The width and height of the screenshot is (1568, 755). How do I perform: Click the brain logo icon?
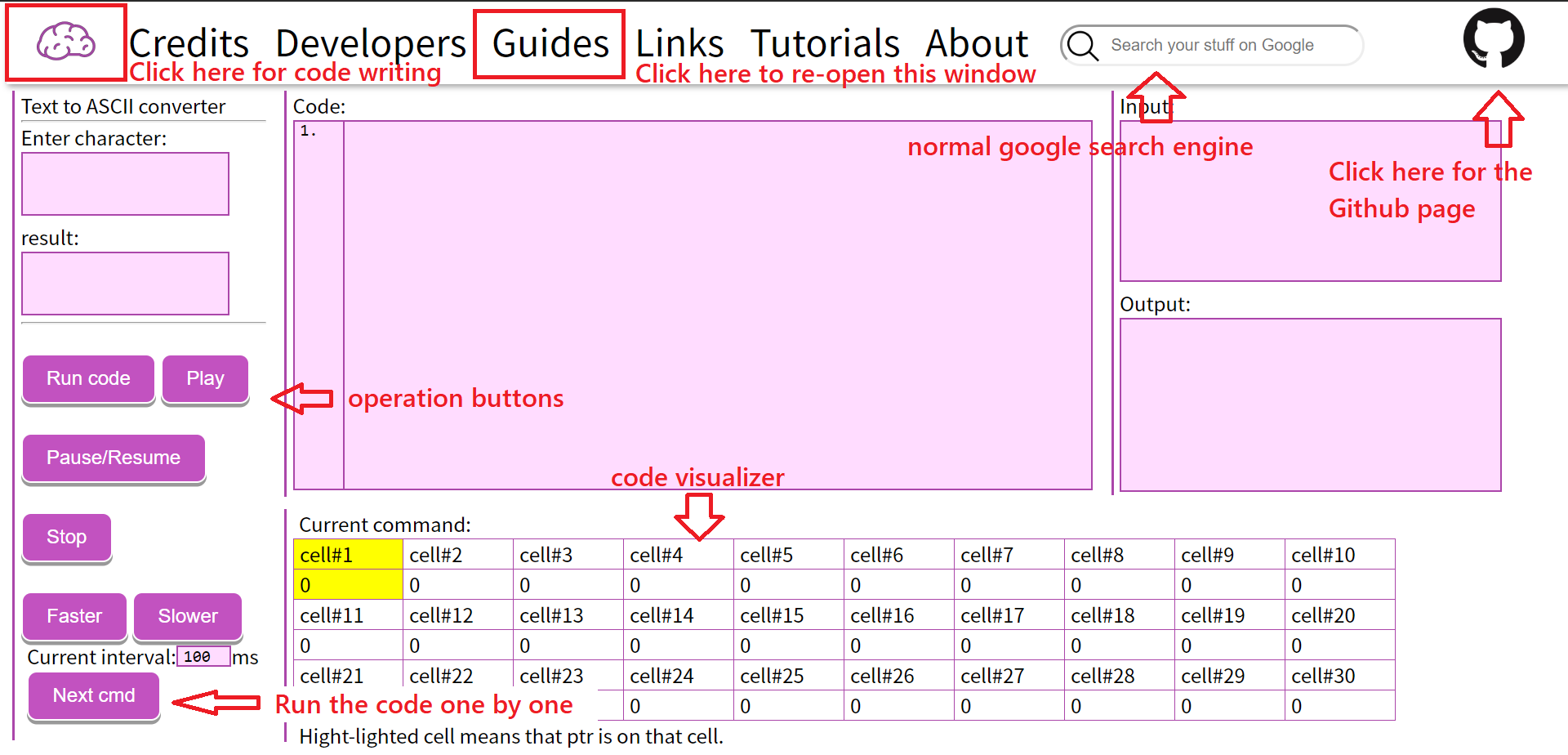tap(66, 42)
